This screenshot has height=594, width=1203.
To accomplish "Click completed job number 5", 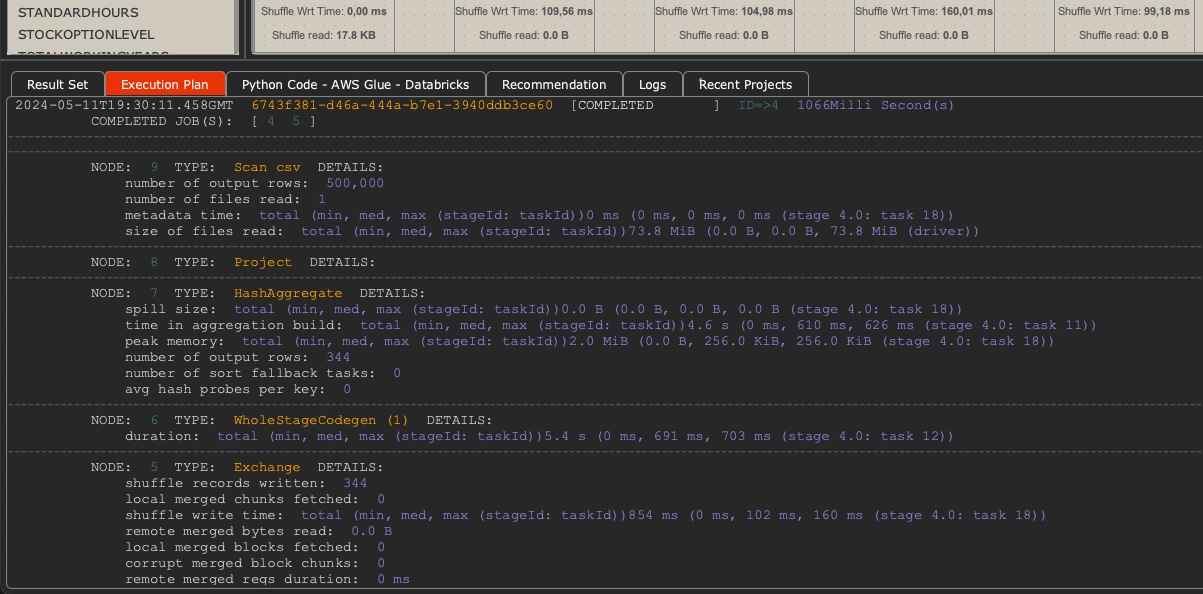I will (296, 121).
